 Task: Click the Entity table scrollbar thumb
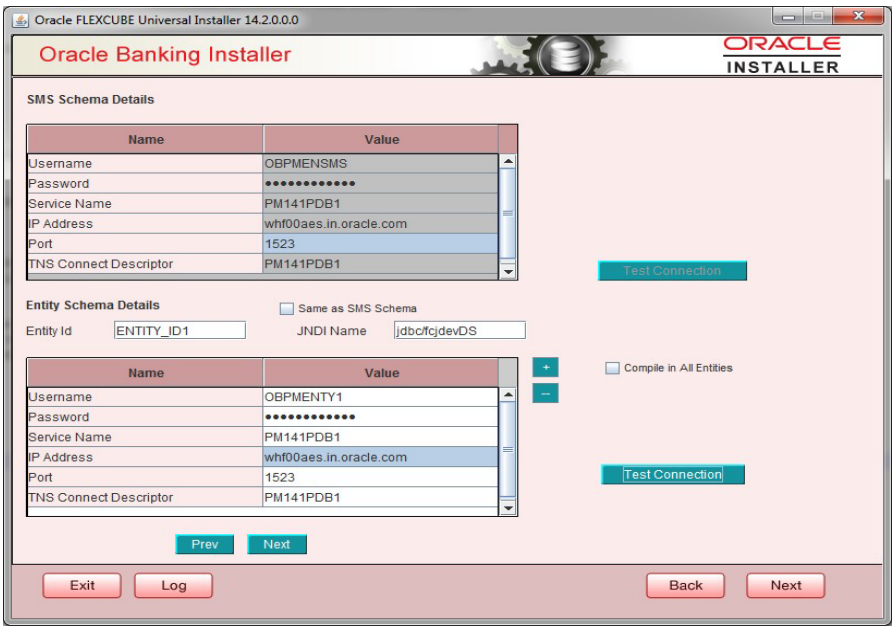507,449
